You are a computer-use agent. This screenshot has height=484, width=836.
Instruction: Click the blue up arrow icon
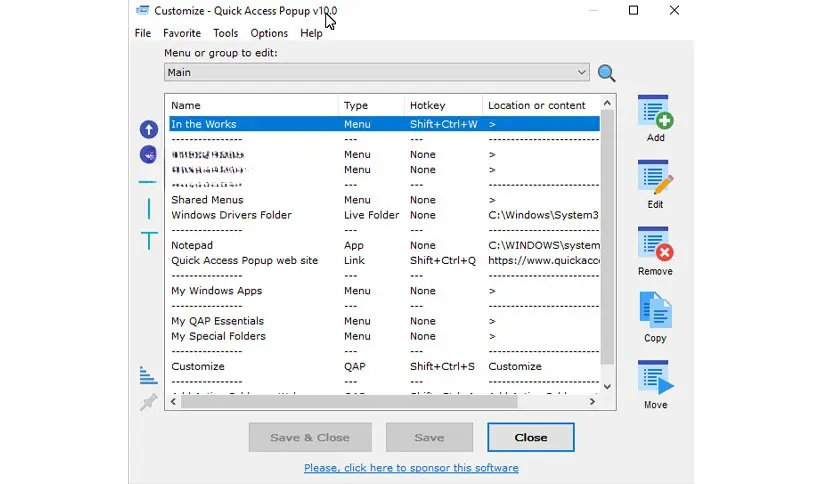149,129
